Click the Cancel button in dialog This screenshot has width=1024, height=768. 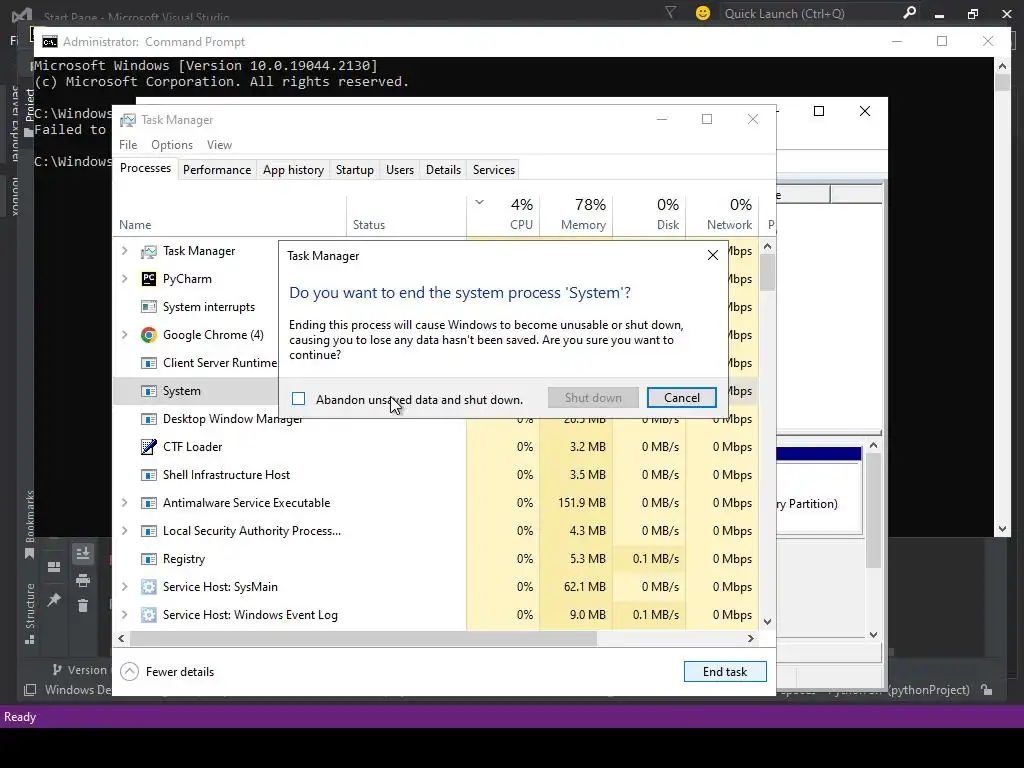click(x=682, y=398)
